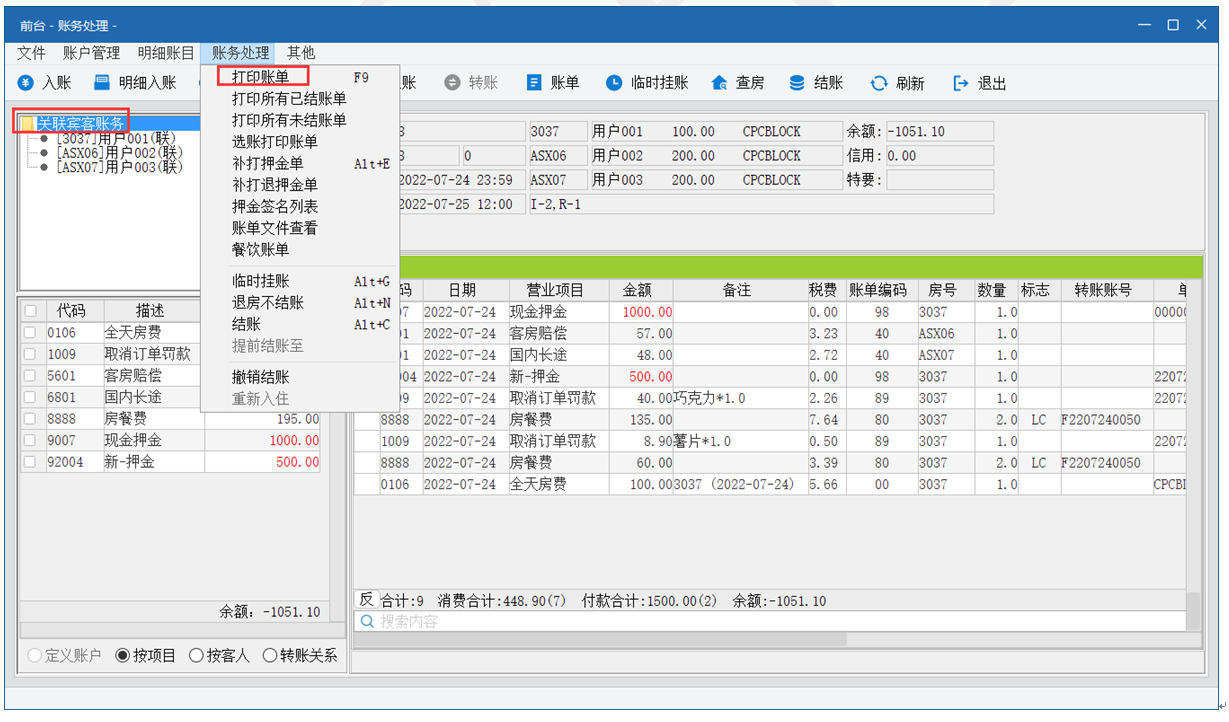
Task: Select 撤销结账 menu entry
Action: pyautogui.click(x=261, y=377)
